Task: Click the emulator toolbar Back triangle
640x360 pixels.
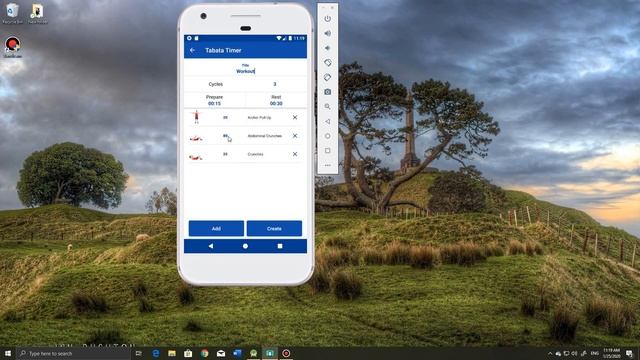Action: pyautogui.click(x=327, y=121)
